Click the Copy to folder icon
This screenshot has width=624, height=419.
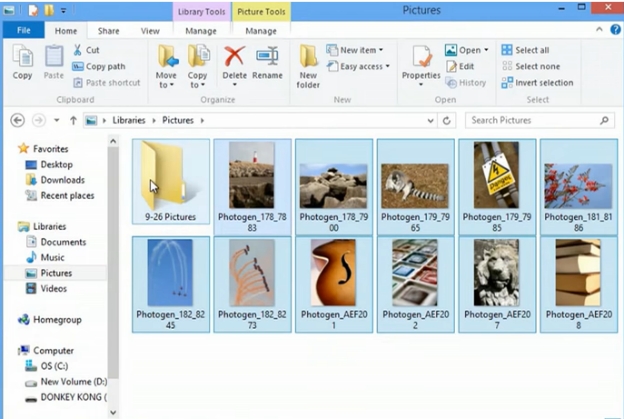coord(198,56)
